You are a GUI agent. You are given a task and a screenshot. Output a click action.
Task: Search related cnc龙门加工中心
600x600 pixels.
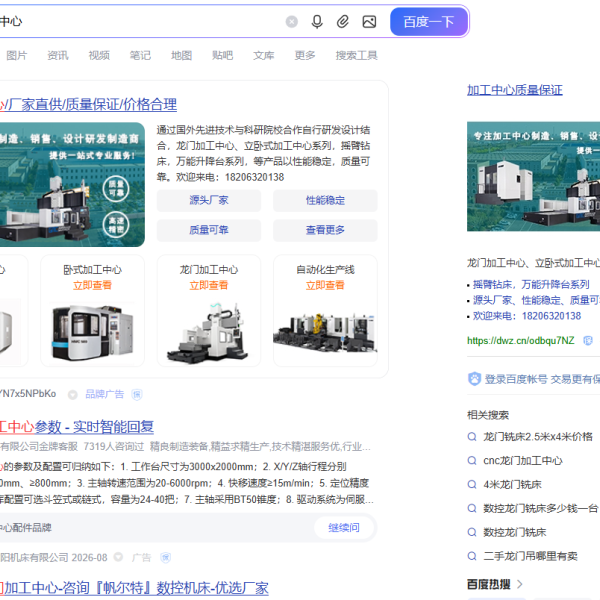tap(523, 461)
